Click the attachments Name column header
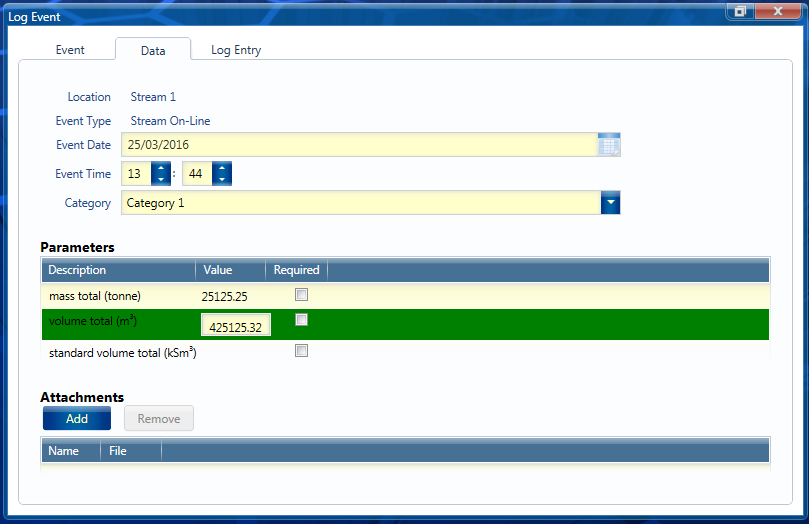 pos(71,451)
